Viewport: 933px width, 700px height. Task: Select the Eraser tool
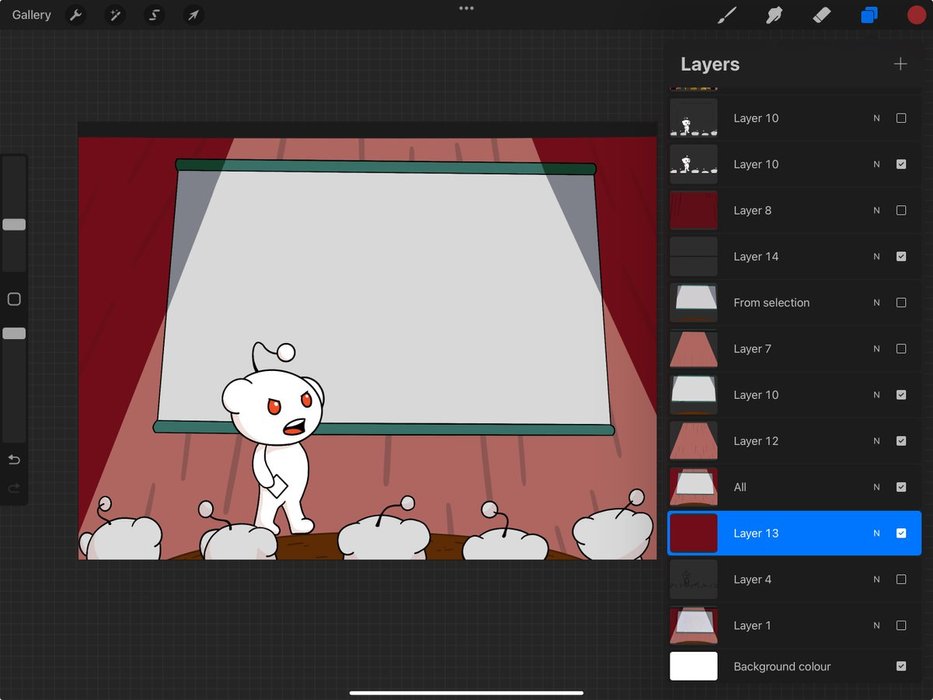(821, 15)
